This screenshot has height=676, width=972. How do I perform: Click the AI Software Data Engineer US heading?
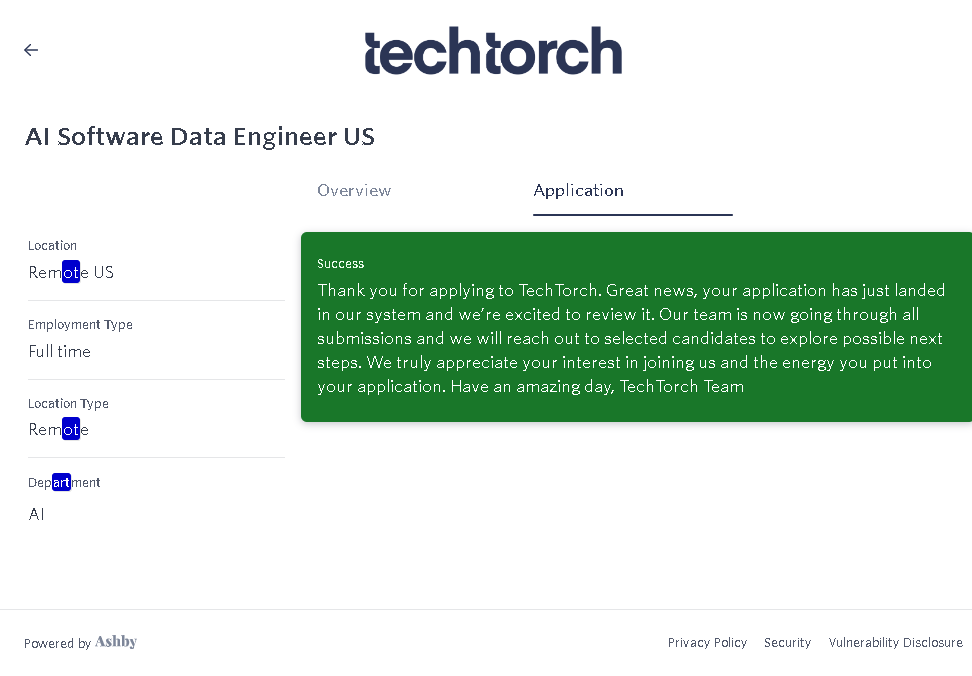(x=200, y=136)
